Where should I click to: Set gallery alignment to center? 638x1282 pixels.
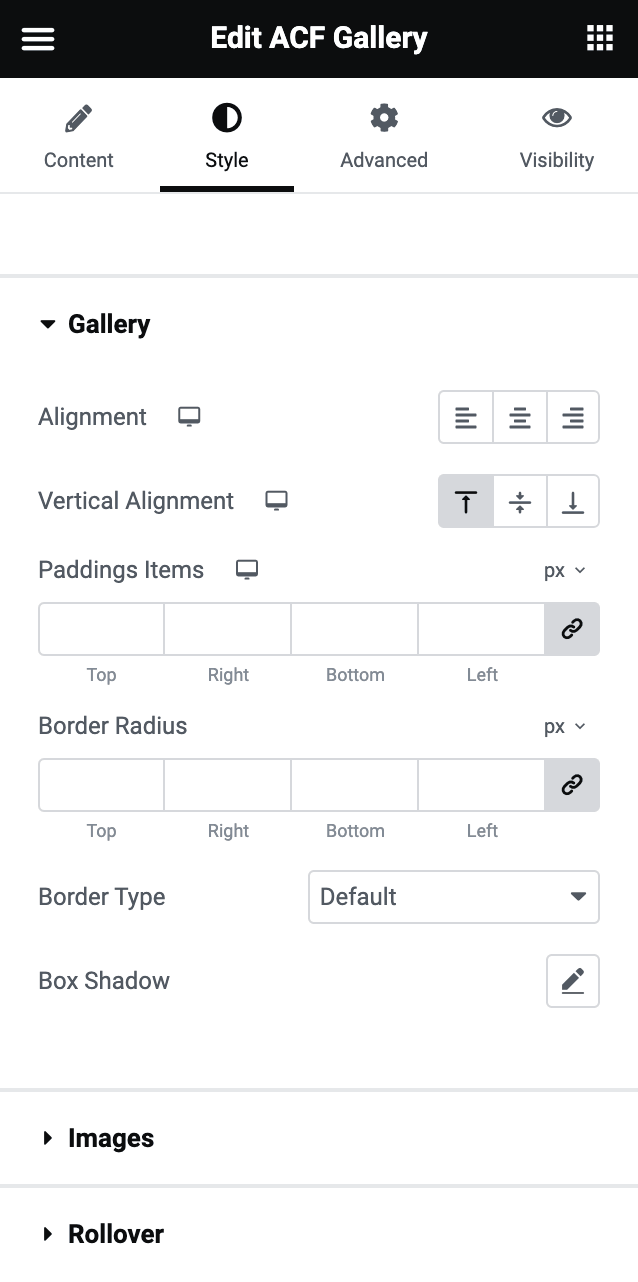coord(519,417)
